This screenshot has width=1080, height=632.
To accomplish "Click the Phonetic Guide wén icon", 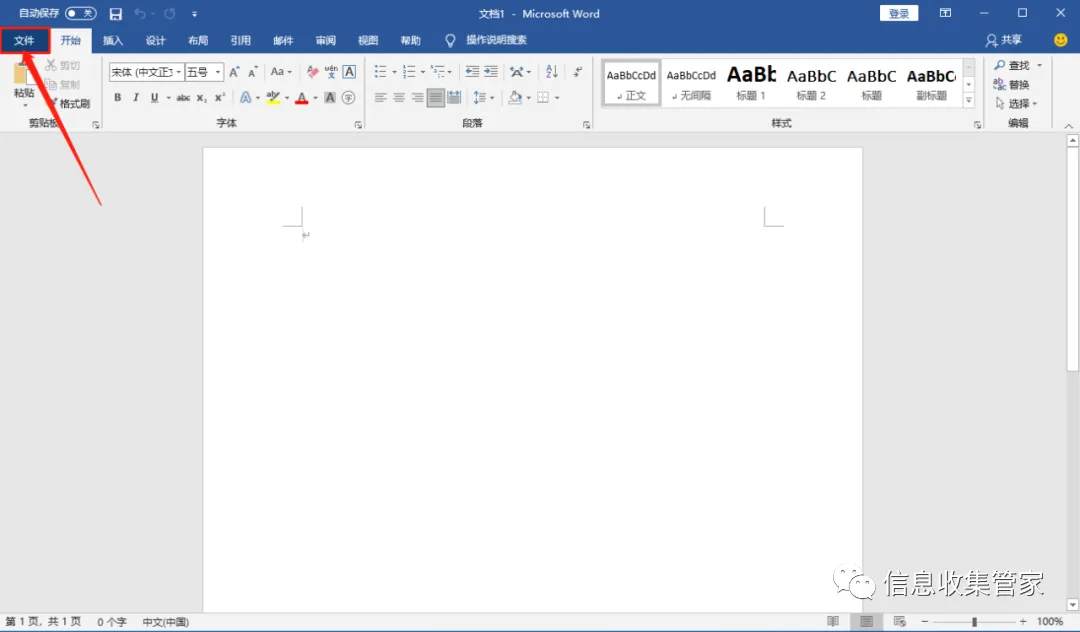I will (331, 72).
